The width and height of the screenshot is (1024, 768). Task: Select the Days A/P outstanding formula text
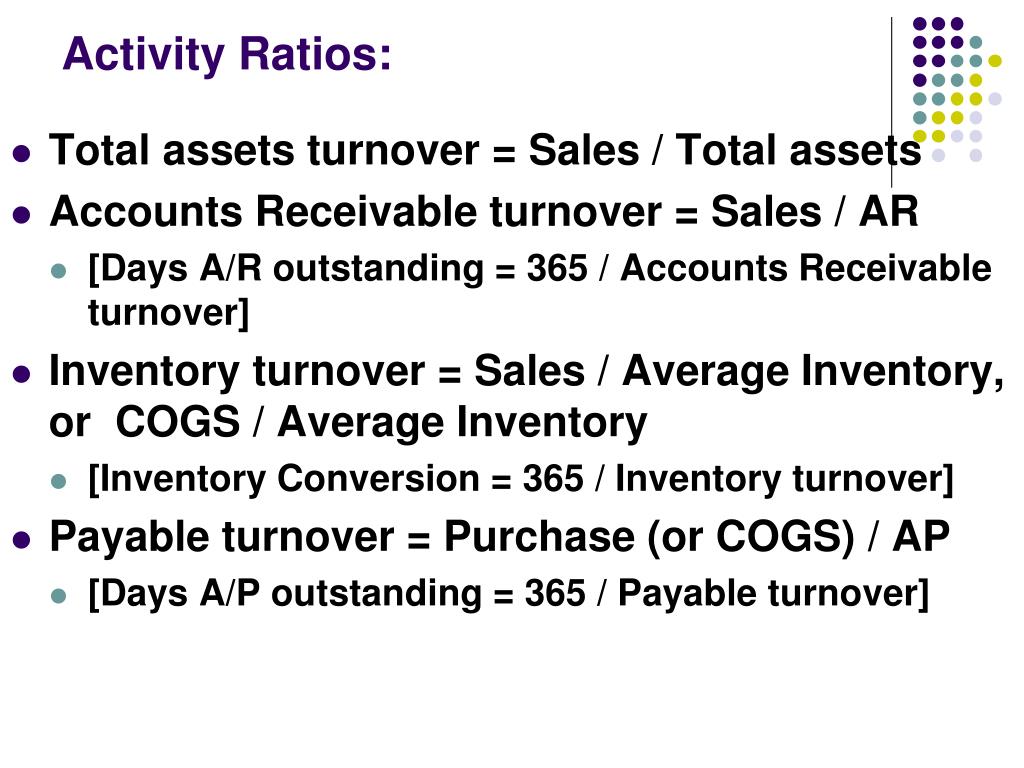point(508,594)
